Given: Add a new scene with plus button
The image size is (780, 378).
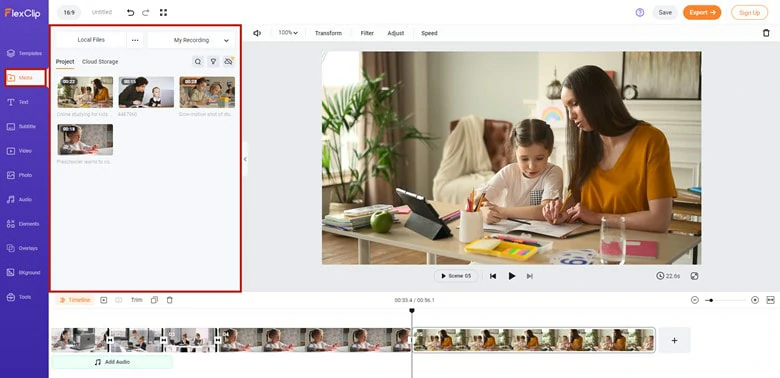Looking at the screenshot, I should pos(675,340).
